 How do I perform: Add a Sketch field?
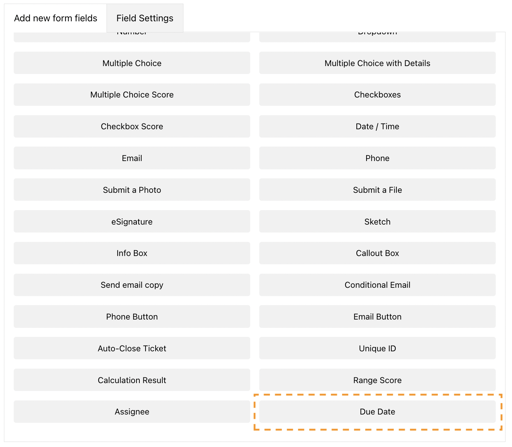377,221
